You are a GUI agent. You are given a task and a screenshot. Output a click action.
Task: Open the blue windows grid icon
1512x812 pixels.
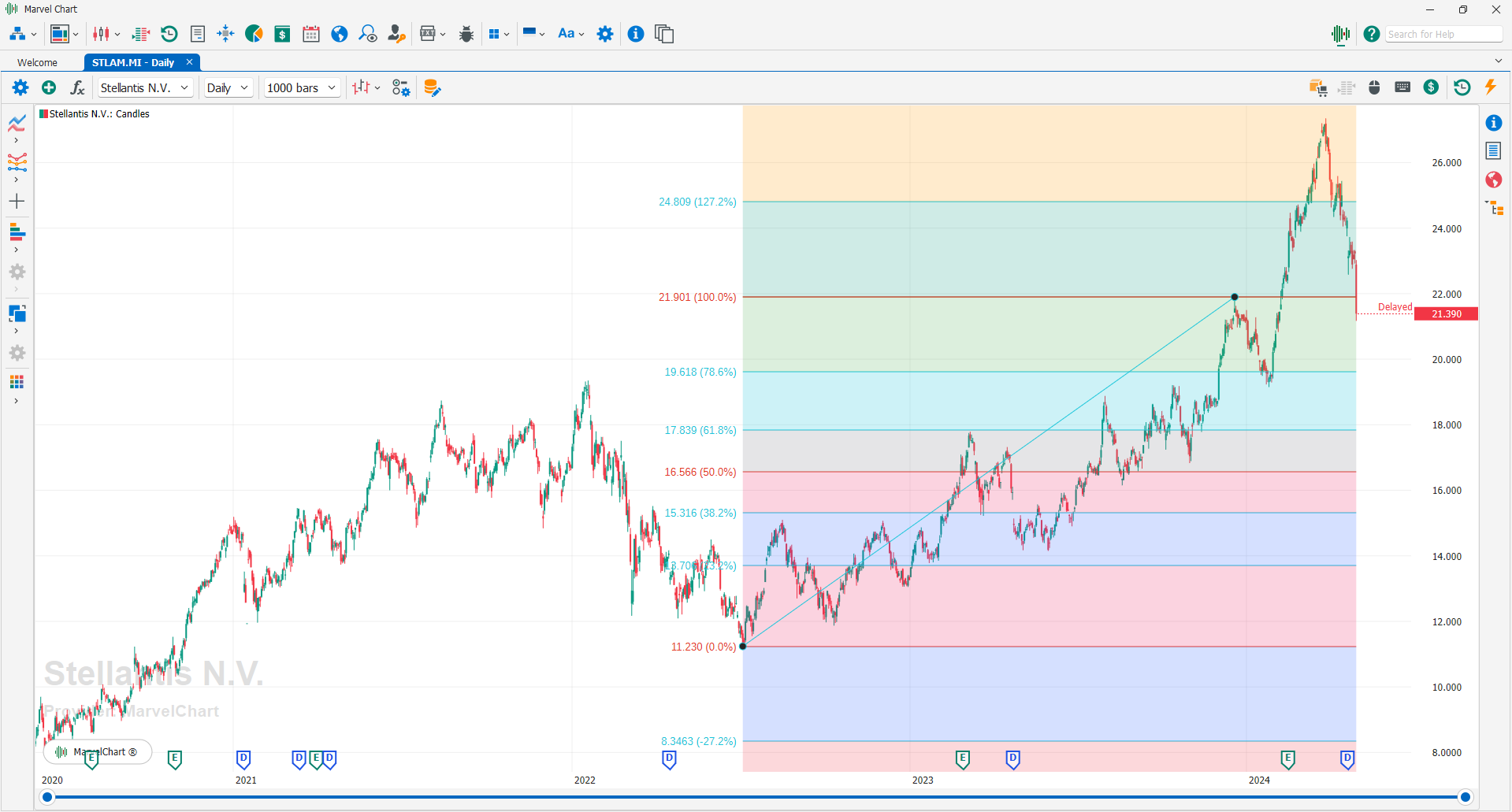(494, 34)
